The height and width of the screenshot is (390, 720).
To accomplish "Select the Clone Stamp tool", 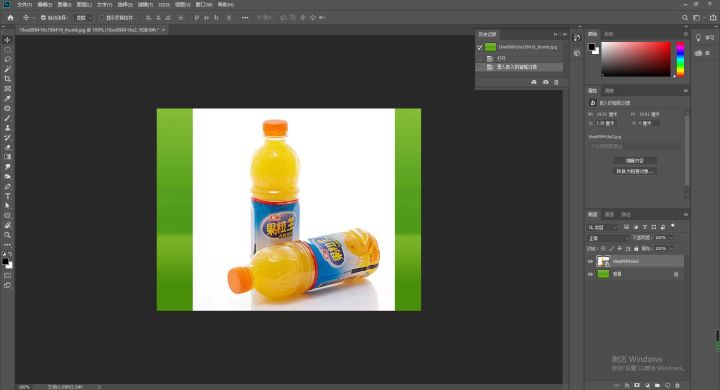I will (x=7, y=128).
